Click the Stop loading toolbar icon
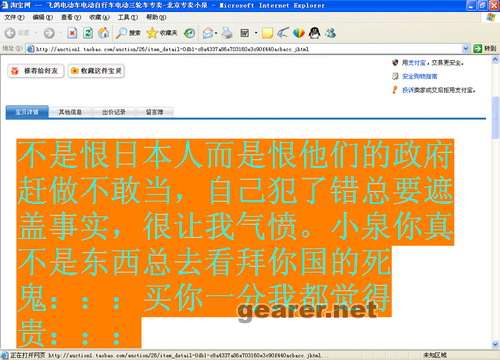Screen dimensions: 500x360 click(72, 33)
